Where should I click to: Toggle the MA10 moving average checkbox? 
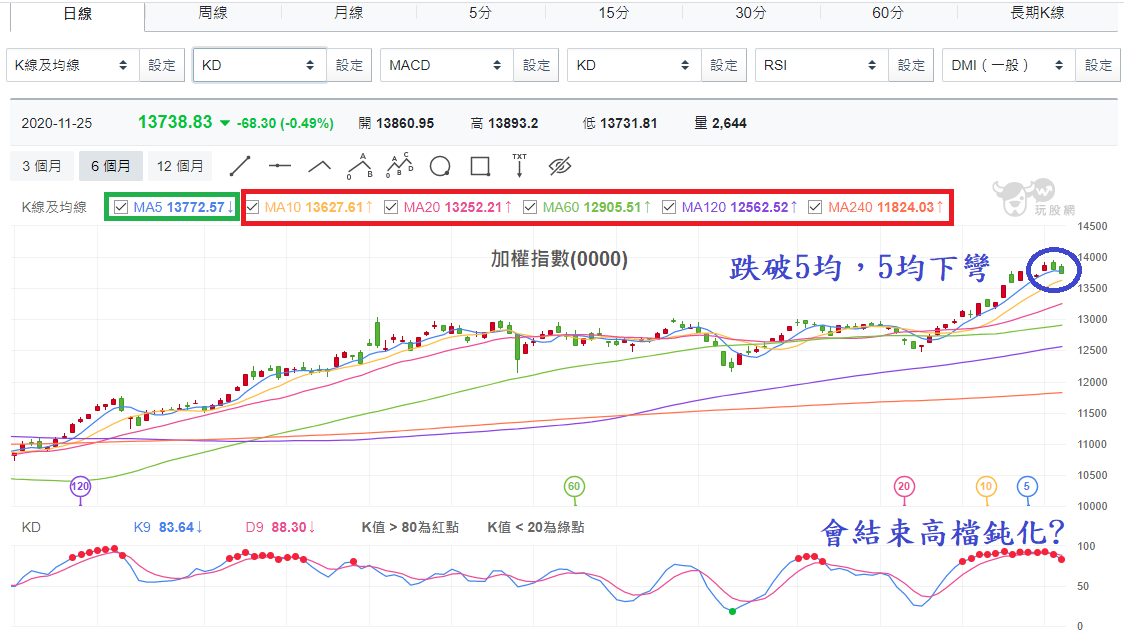click(252, 207)
